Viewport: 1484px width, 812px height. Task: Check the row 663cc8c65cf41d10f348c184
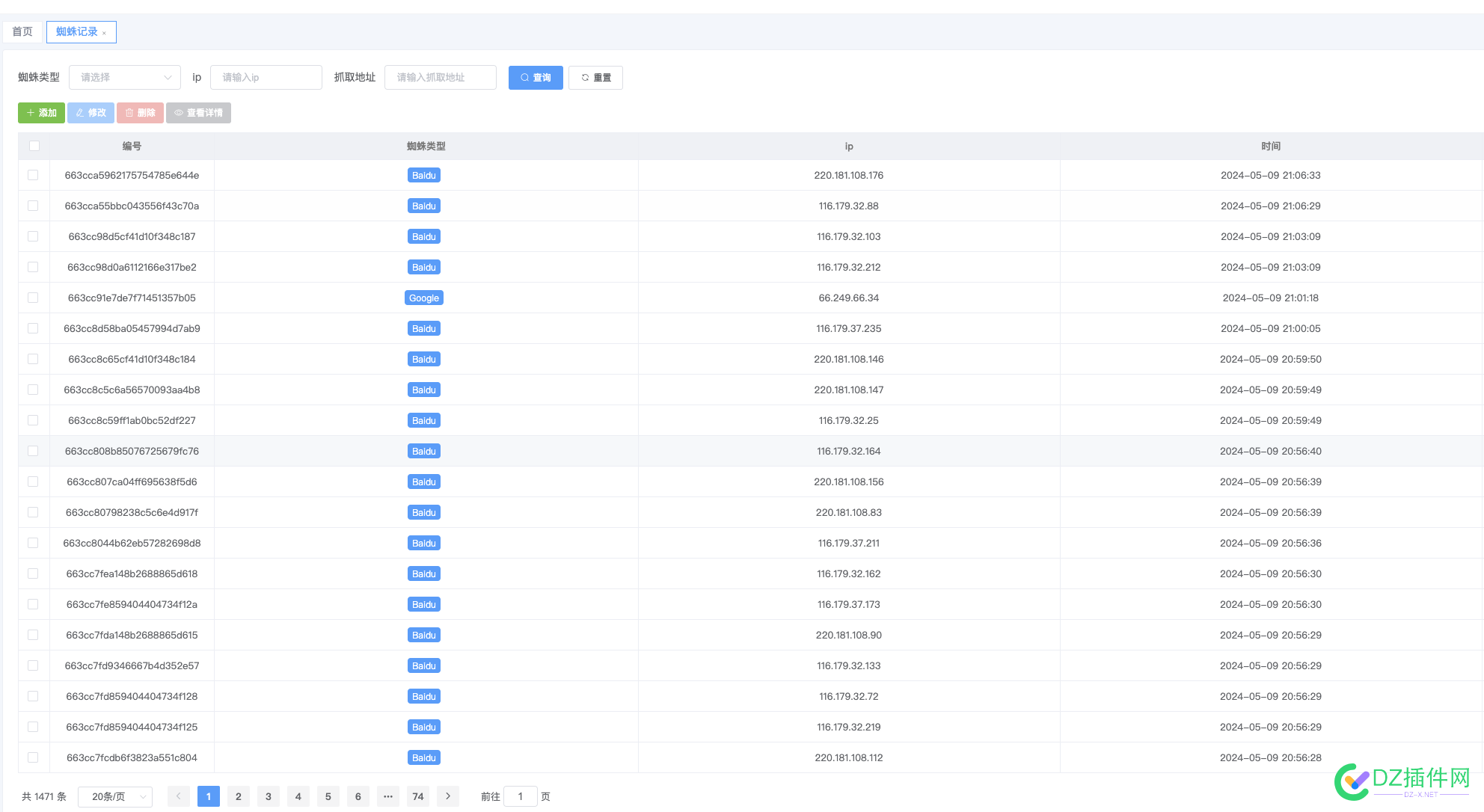[33, 359]
